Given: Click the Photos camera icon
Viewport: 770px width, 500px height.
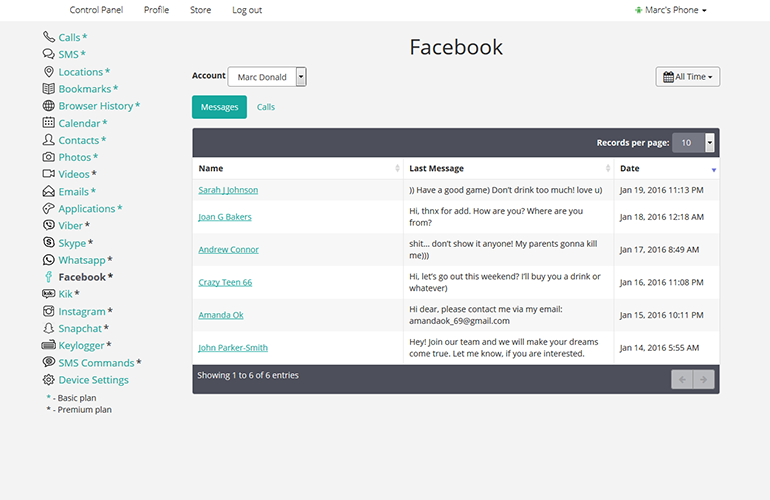Looking at the screenshot, I should [x=49, y=157].
